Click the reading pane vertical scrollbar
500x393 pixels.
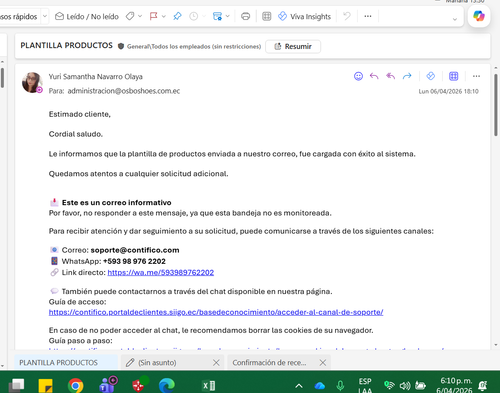coord(496,105)
